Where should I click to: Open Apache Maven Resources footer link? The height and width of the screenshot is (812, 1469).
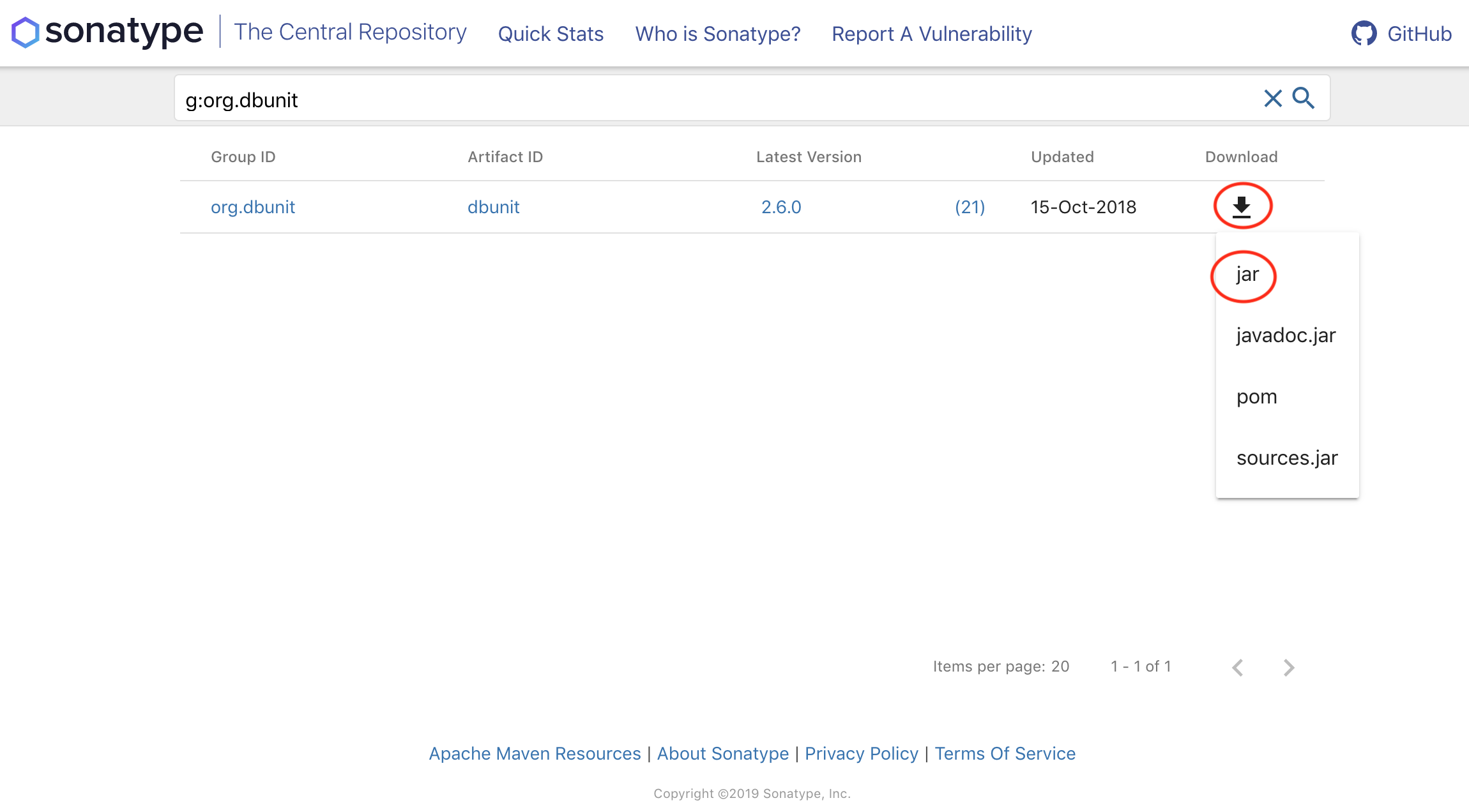point(535,753)
